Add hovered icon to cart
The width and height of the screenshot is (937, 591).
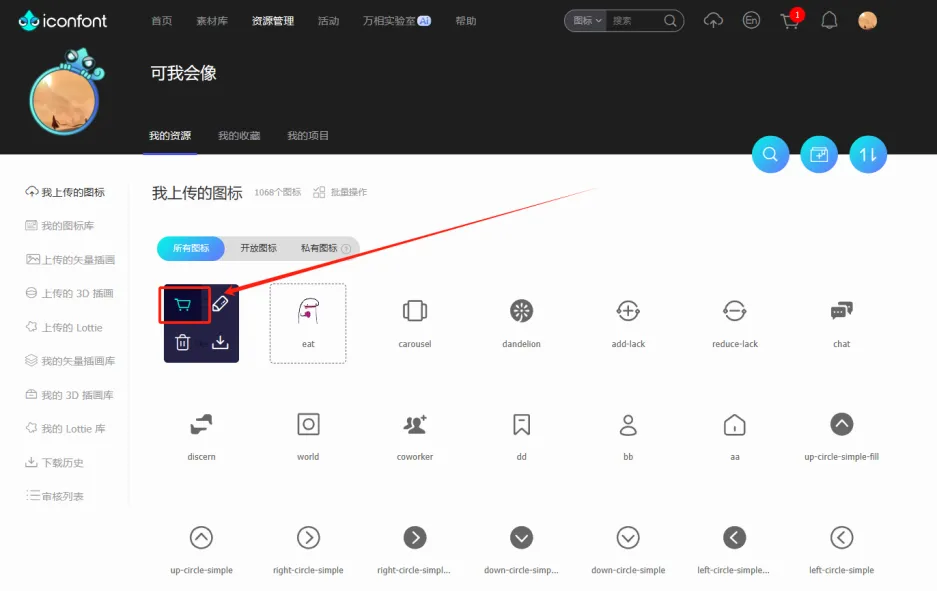click(x=183, y=305)
